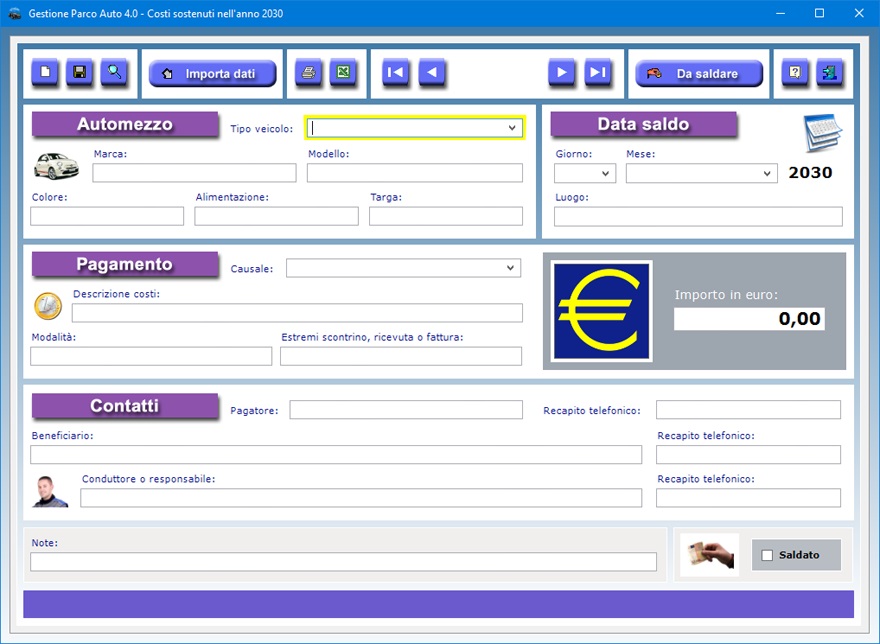Click the Estremi scontrino, ricevuta o fattura field
This screenshot has width=880, height=644.
tap(401, 356)
